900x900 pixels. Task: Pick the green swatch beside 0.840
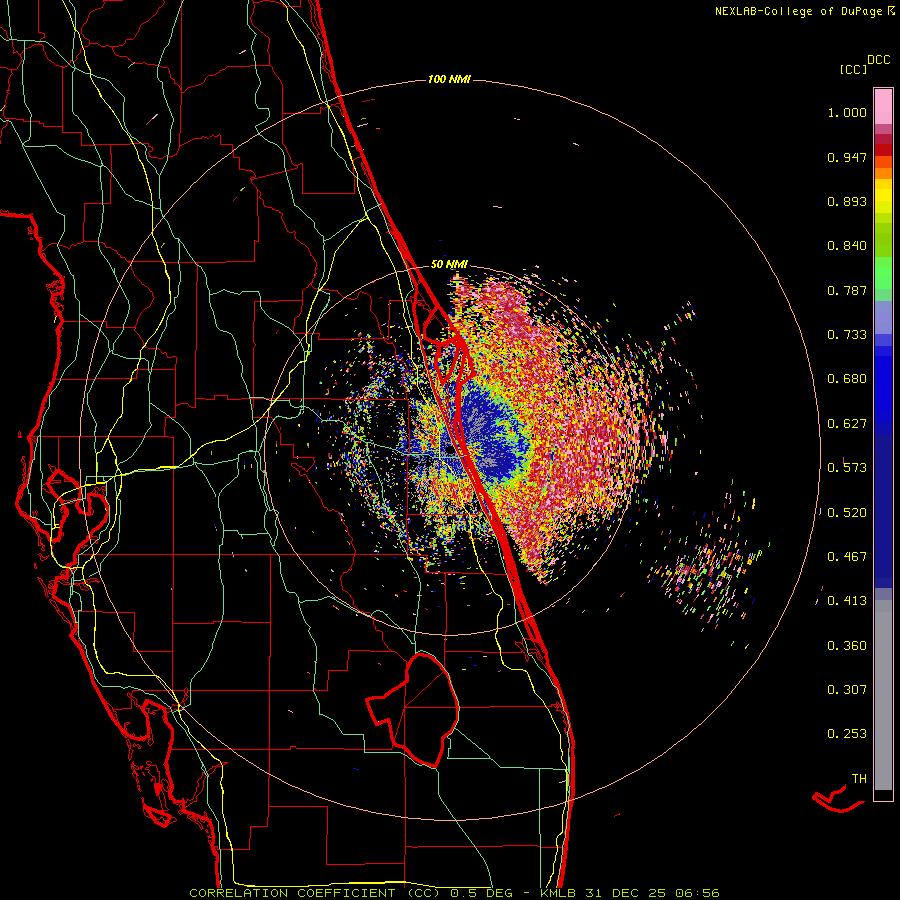(x=883, y=240)
